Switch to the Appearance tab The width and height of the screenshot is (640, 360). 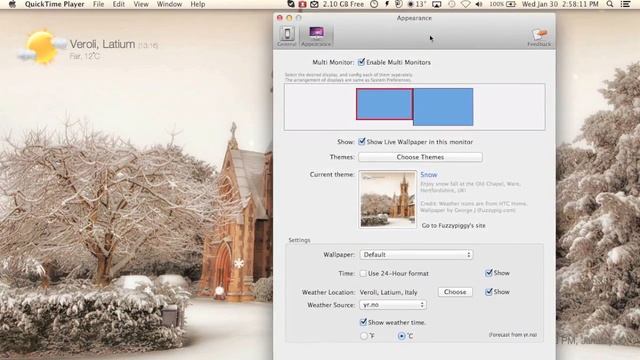[316, 36]
